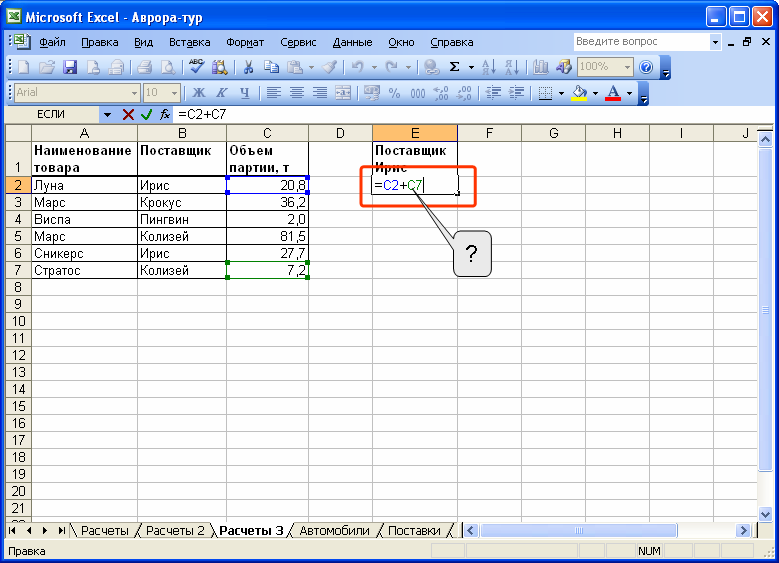Toggle Align Right
This screenshot has height=563, width=779.
(320, 93)
